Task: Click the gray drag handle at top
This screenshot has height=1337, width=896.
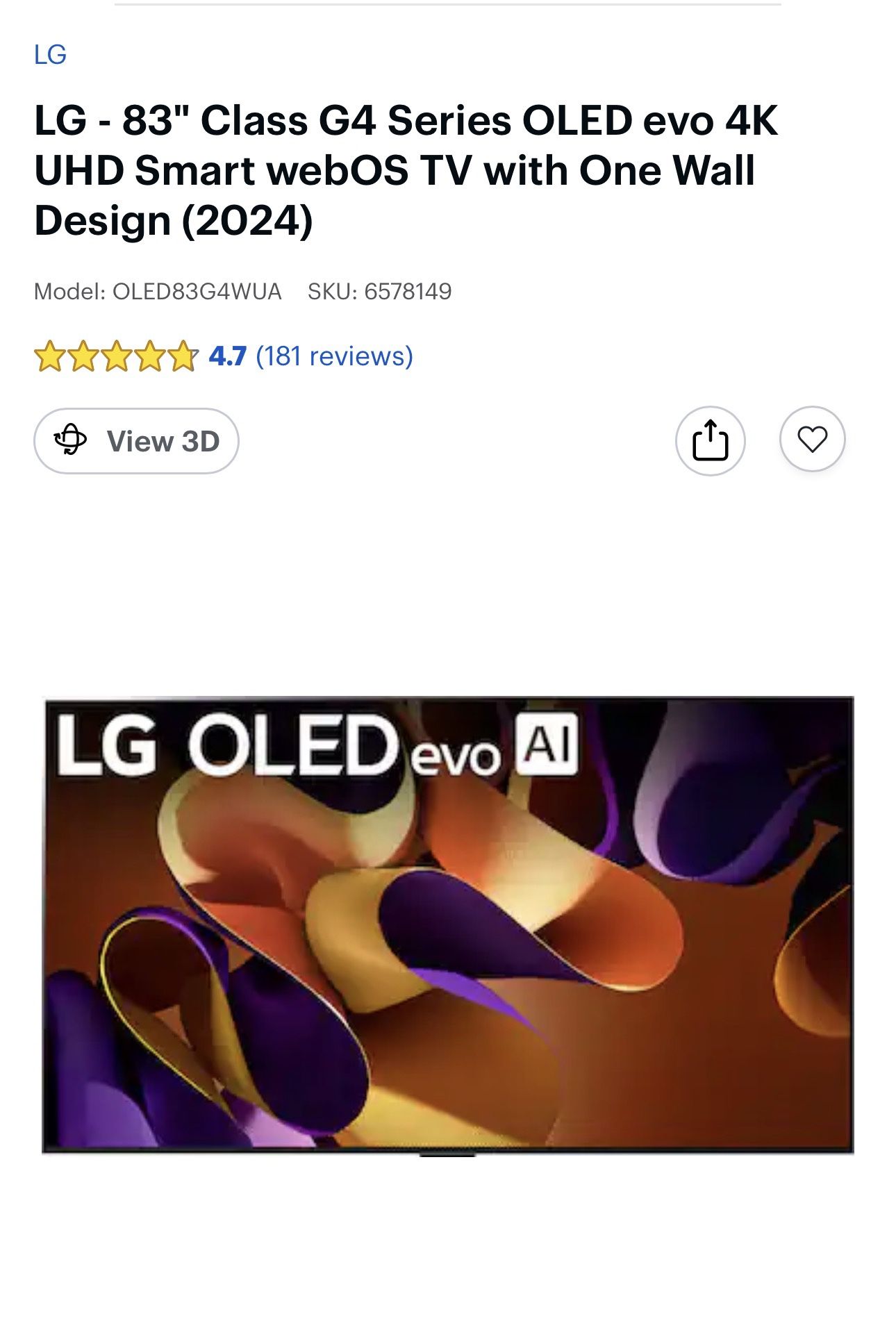Action: (x=447, y=4)
